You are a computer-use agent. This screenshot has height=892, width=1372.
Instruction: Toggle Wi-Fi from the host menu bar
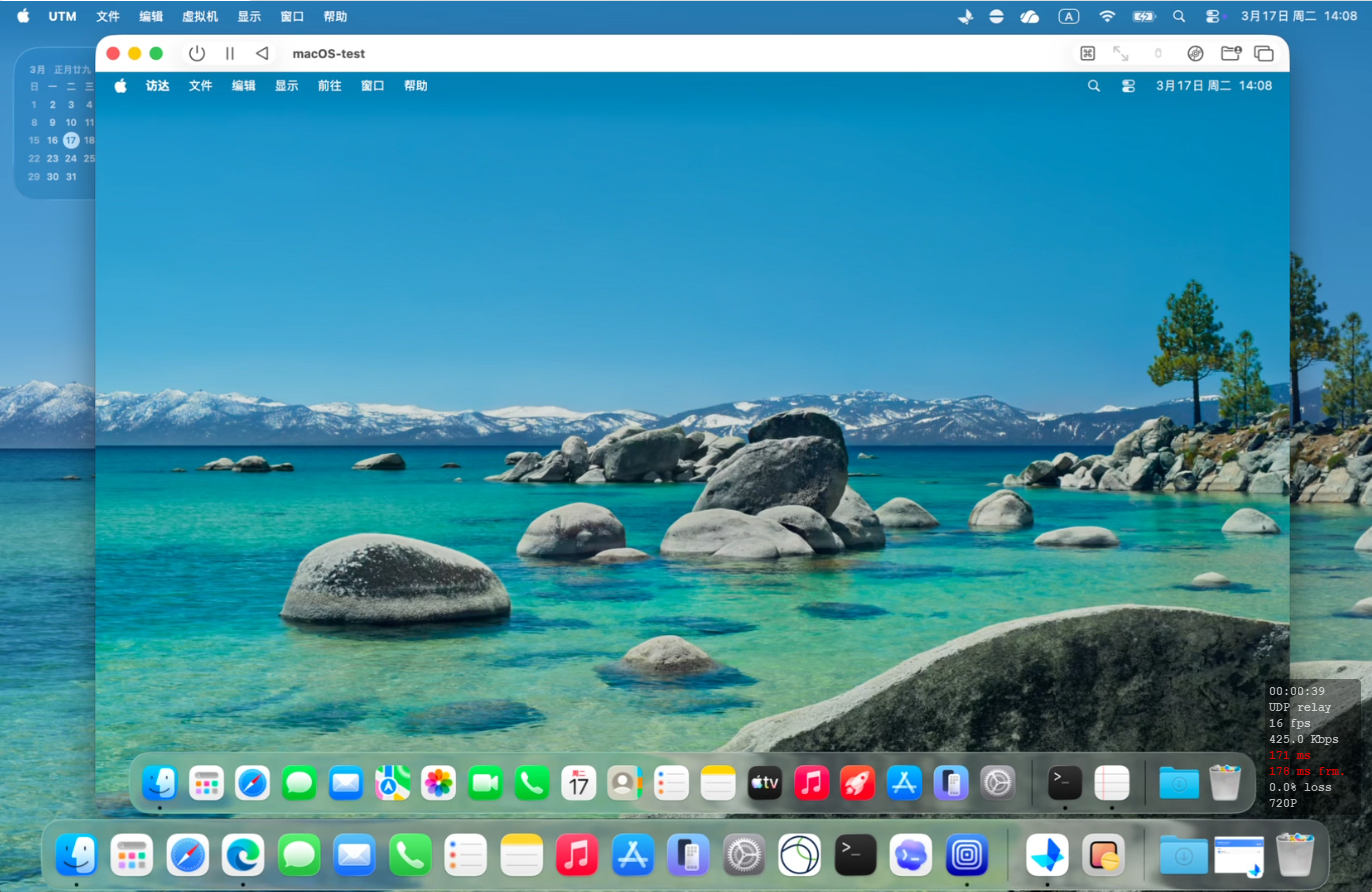click(x=1107, y=16)
